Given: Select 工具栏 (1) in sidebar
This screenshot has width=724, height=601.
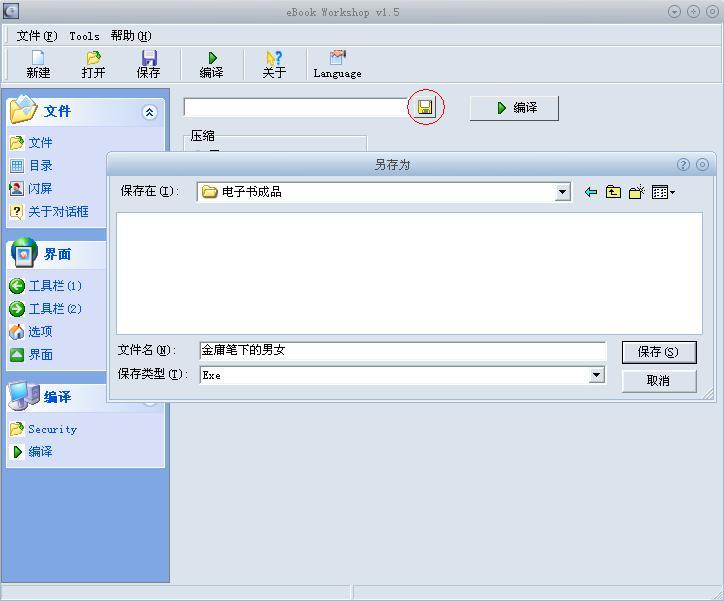Looking at the screenshot, I should (x=45, y=286).
